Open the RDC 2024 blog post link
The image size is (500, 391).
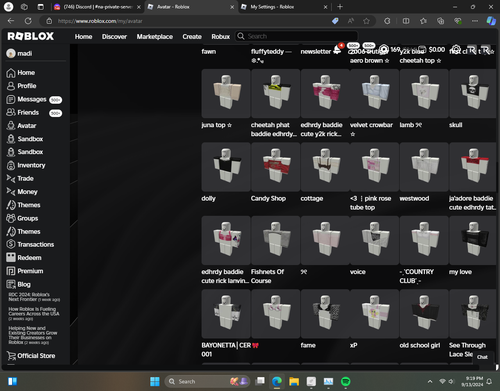[33, 297]
